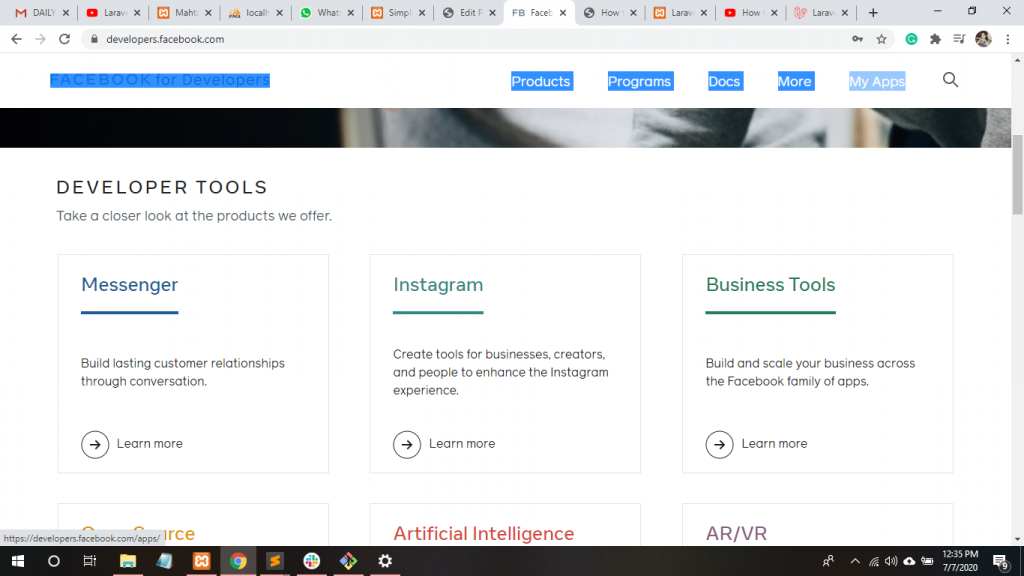The height and width of the screenshot is (576, 1024).
Task: Click Business Tools Learn more arrow icon
Action: pos(719,445)
